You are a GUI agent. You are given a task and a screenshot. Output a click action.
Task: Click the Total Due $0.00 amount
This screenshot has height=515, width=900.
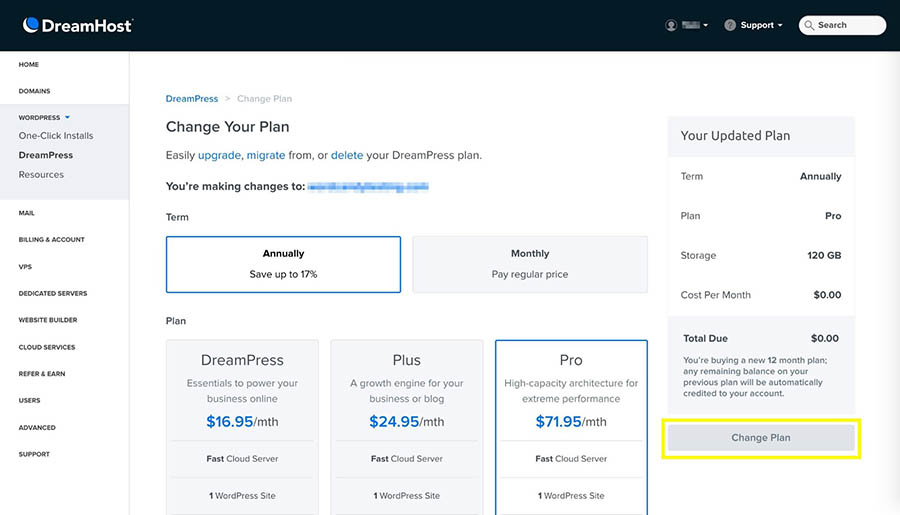coord(825,338)
